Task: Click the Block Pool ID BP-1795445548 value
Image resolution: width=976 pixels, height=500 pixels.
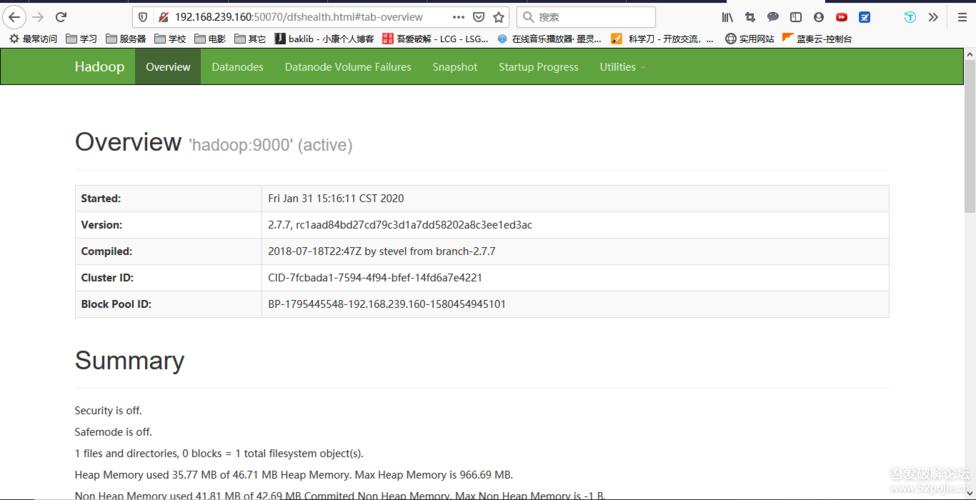Action: click(x=387, y=304)
